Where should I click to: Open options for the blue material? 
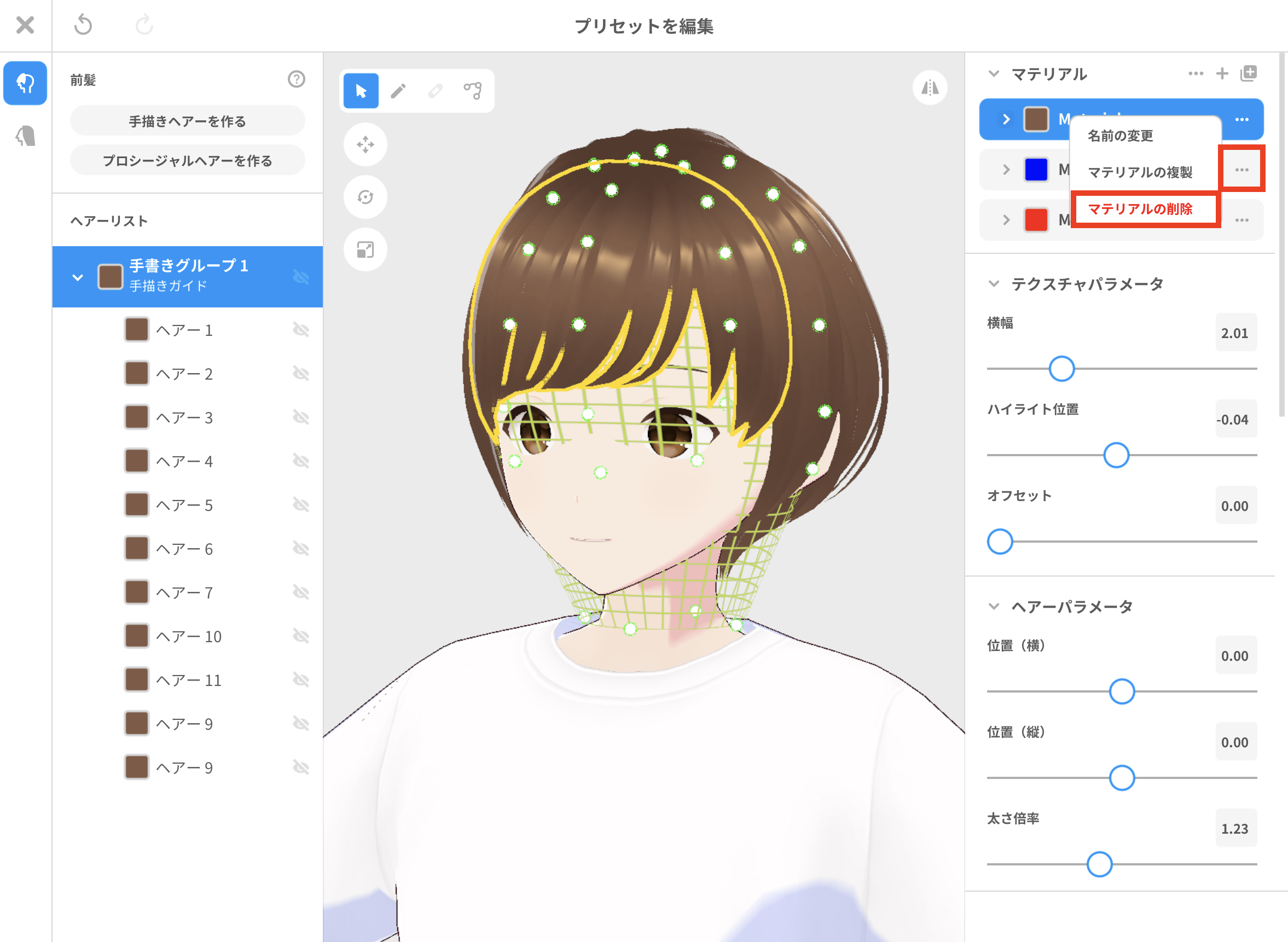coord(1242,170)
